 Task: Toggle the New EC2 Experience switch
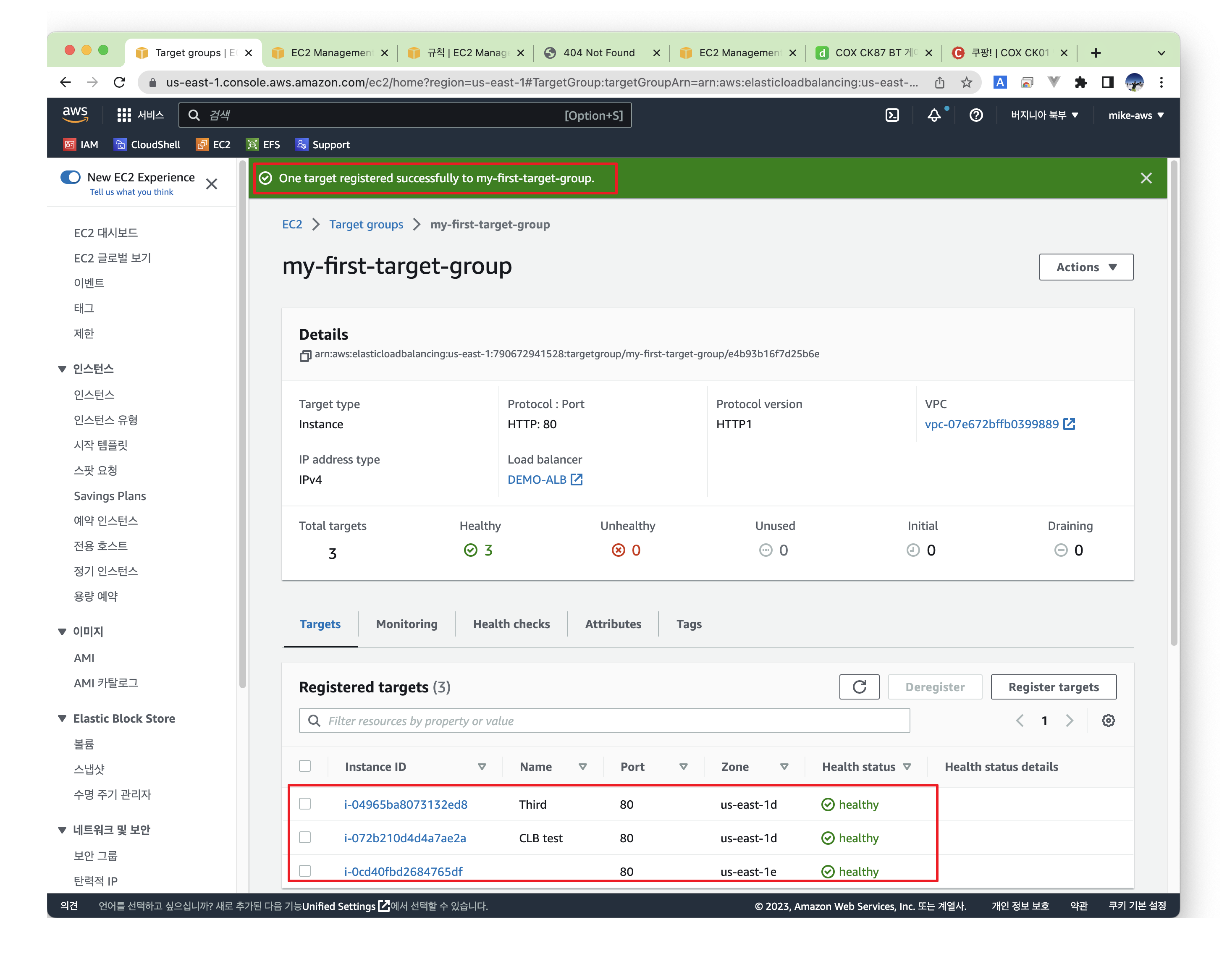pyautogui.click(x=71, y=177)
